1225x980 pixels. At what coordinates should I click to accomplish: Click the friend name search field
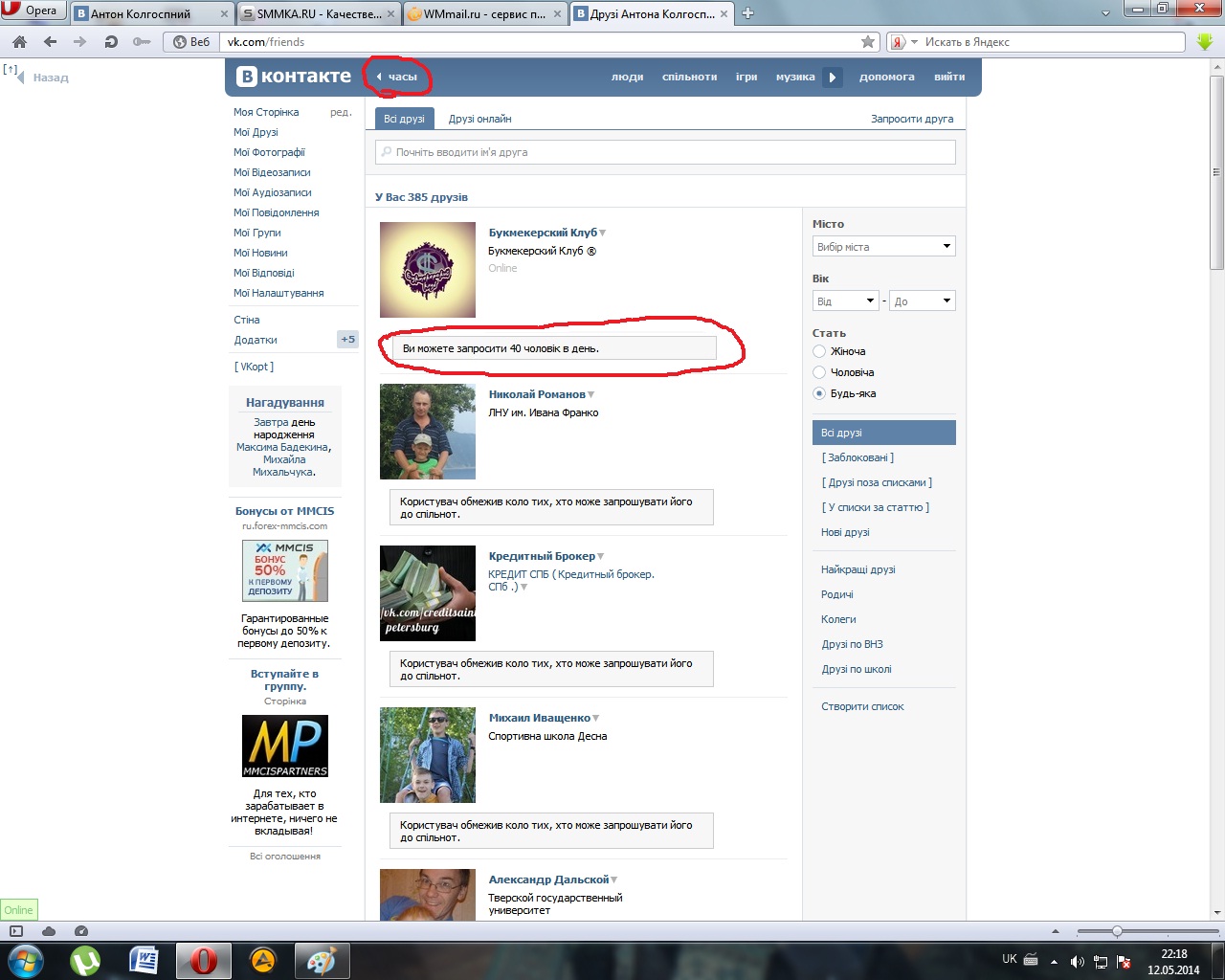665,152
